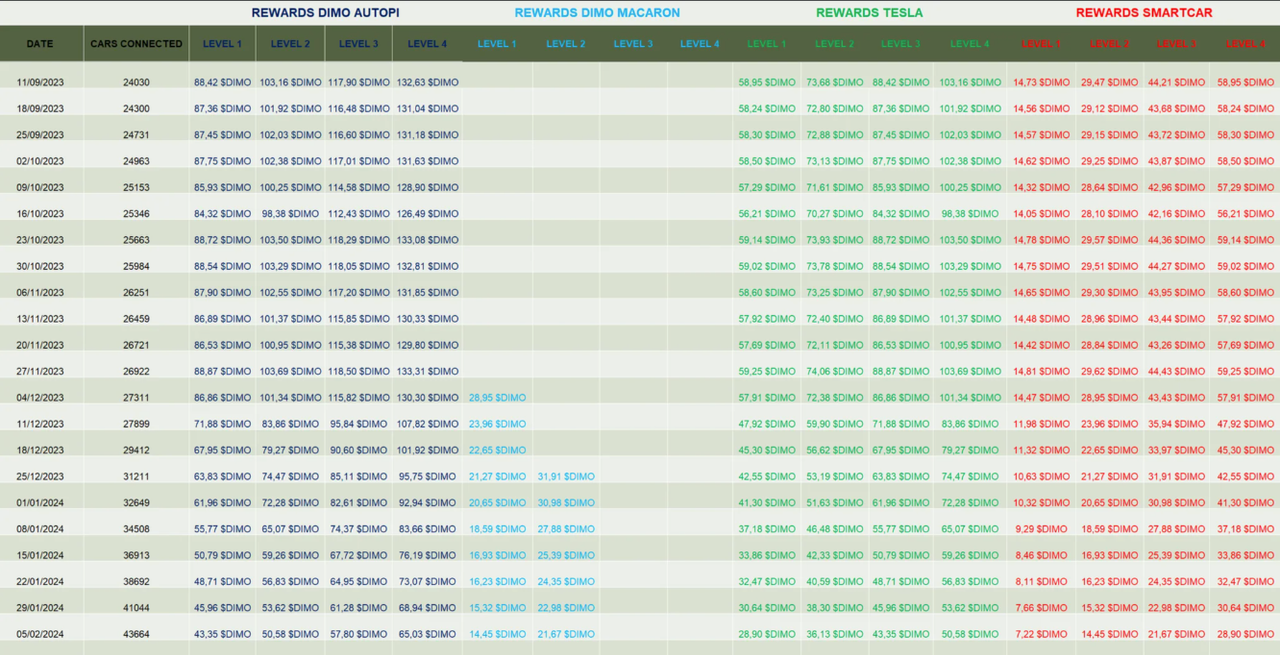Select AutoPi cell 114,58 $DIMO
Image resolution: width=1280 pixels, height=655 pixels.
(x=359, y=187)
